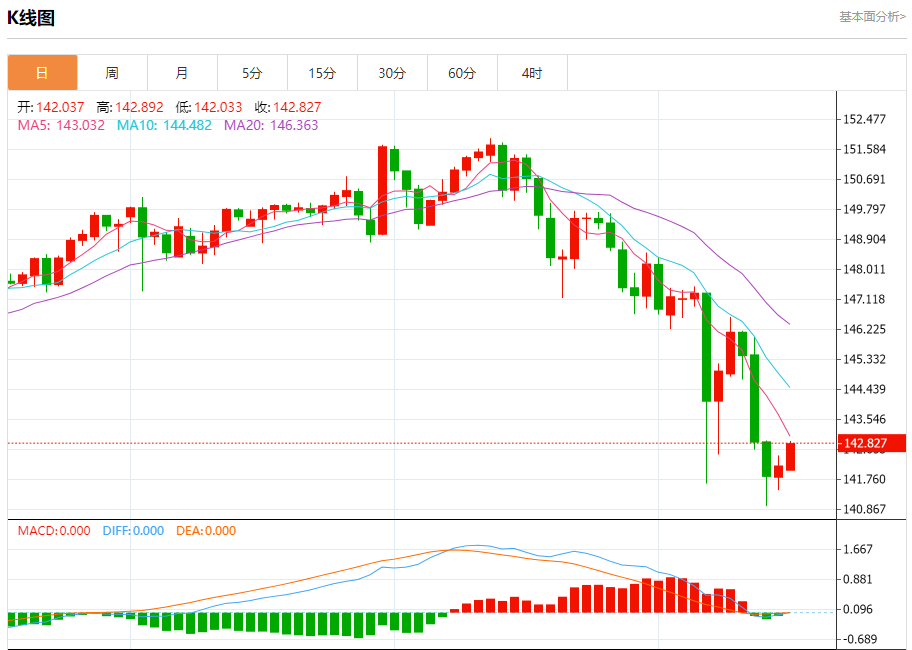Image resolution: width=912 pixels, height=650 pixels.
Task: Click the MA10: 144.482 indicator label
Action: [x=165, y=126]
